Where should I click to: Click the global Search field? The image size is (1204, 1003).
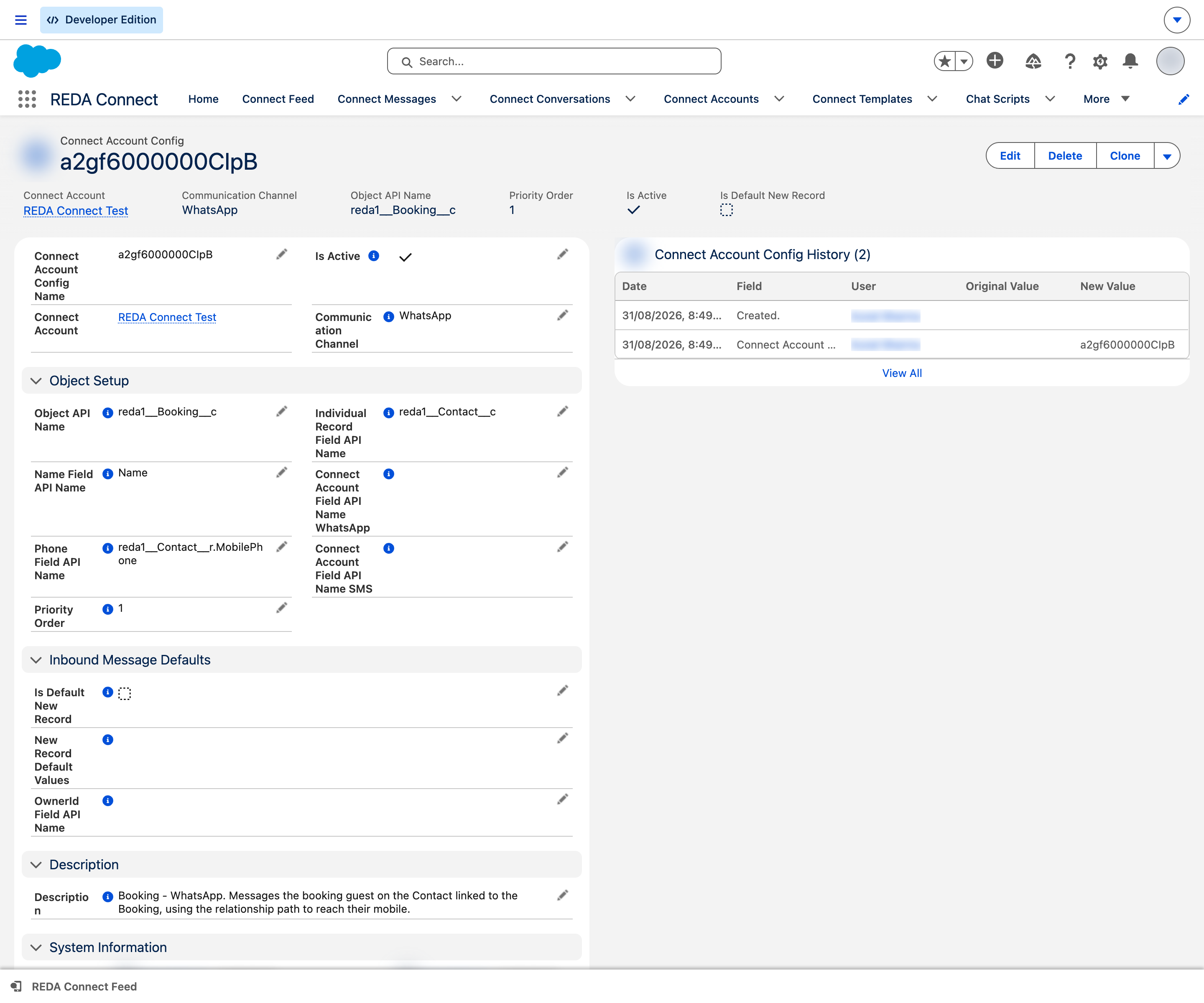click(x=554, y=61)
